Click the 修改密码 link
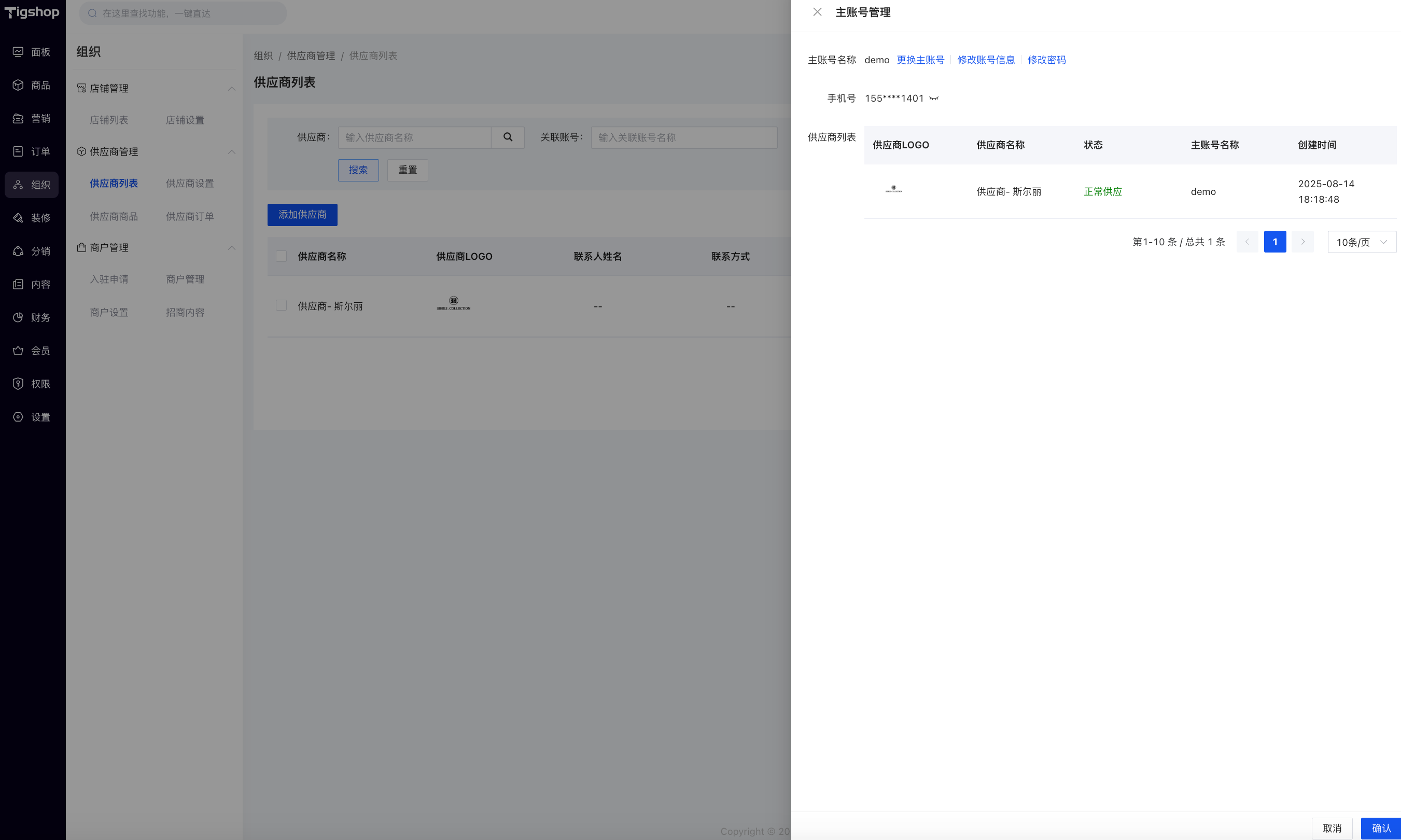Image resolution: width=1401 pixels, height=840 pixels. (x=1046, y=60)
